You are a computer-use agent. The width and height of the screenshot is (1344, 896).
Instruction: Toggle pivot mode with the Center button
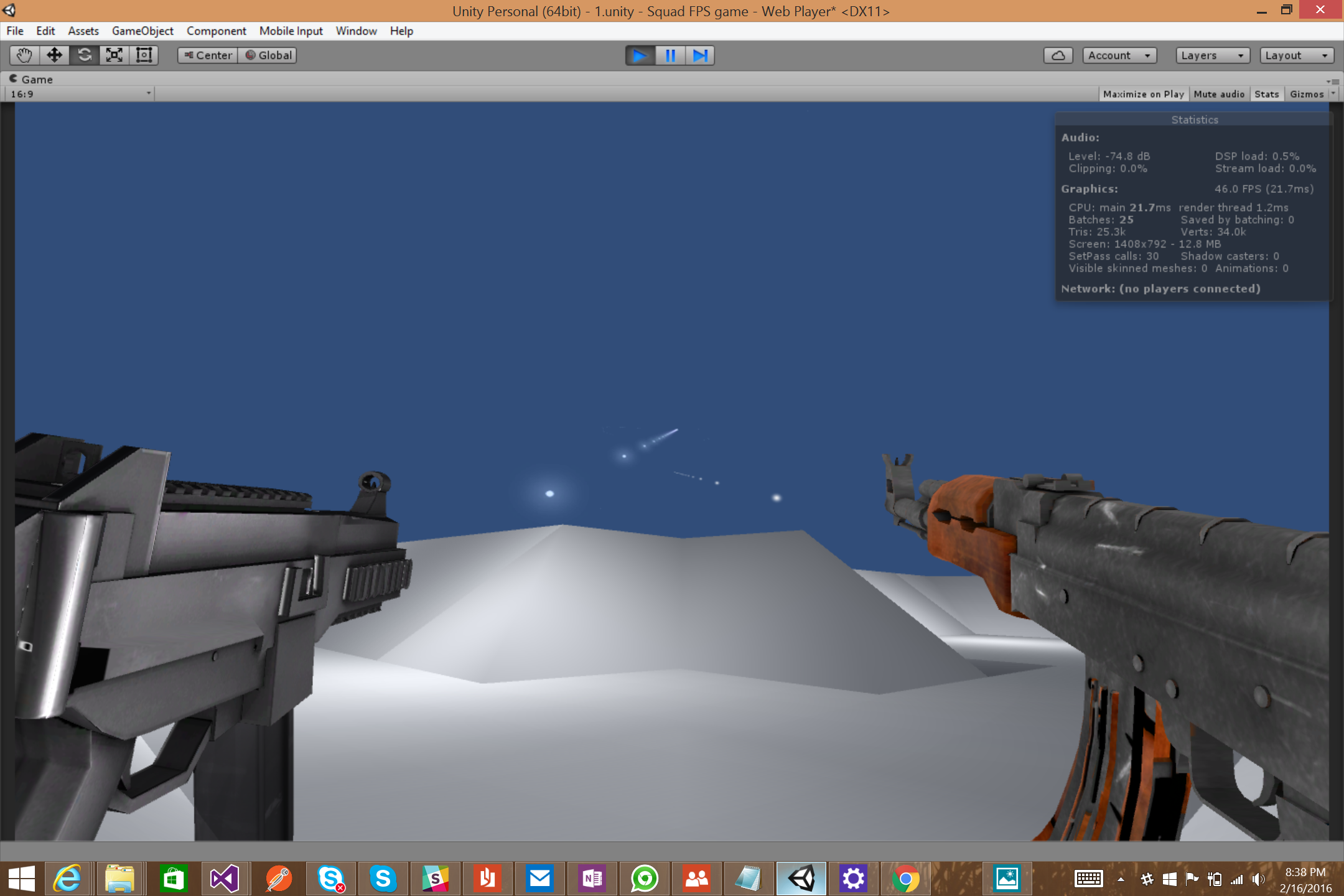[208, 55]
